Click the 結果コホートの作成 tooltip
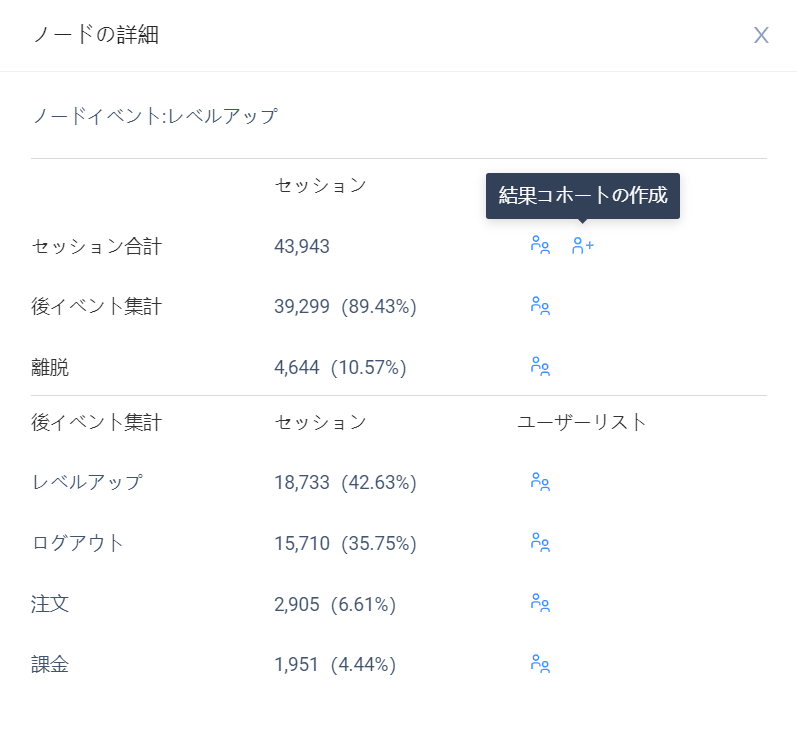This screenshot has width=797, height=752. pos(583,196)
